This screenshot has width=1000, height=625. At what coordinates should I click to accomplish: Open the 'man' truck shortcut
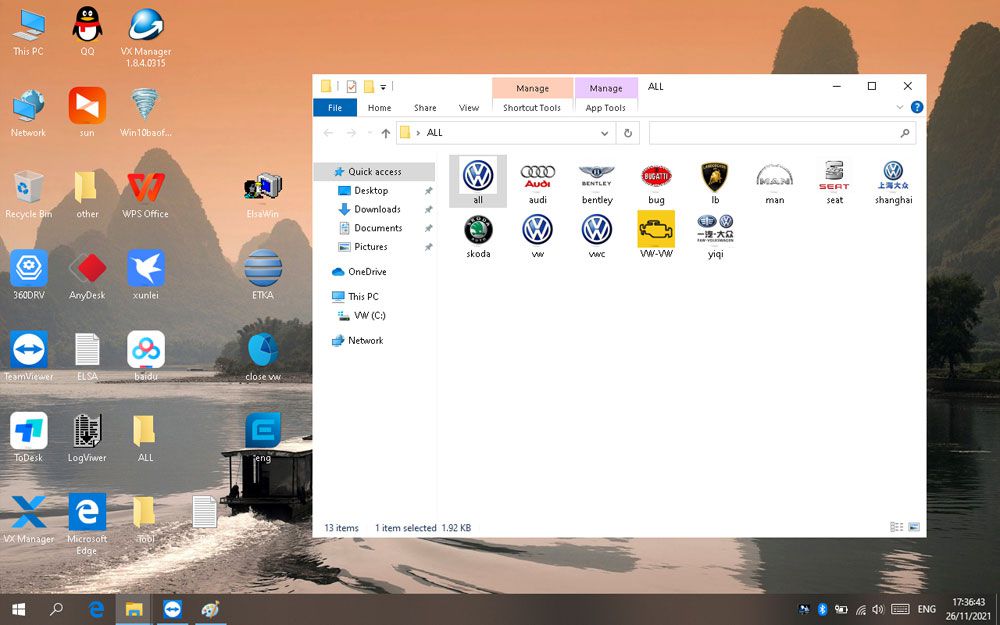(774, 181)
